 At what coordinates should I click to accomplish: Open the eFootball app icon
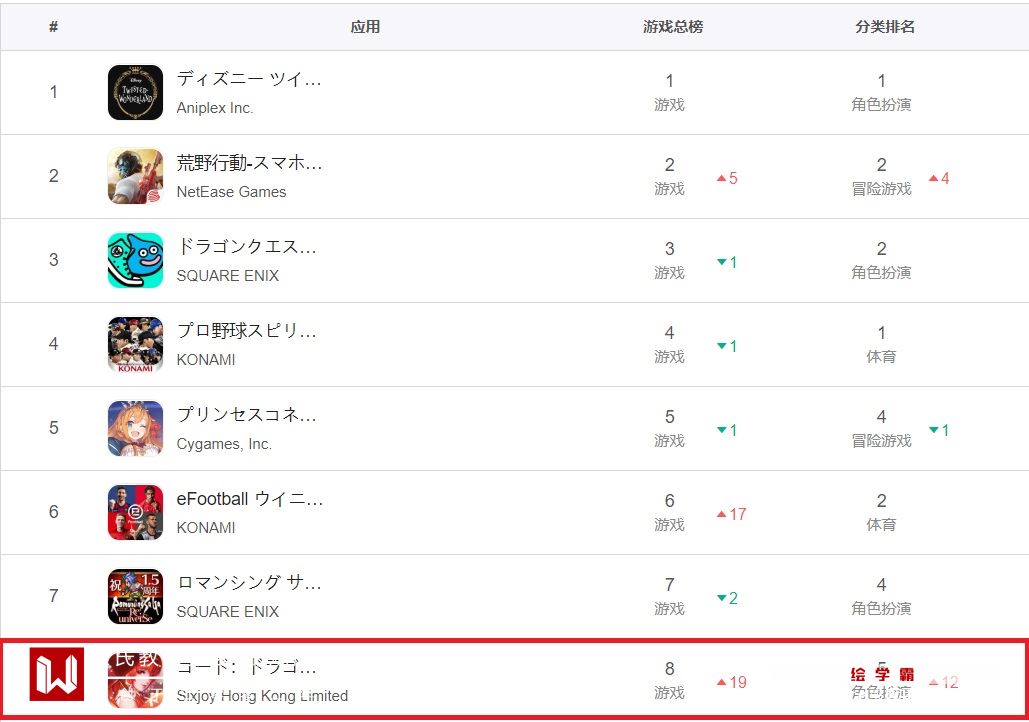click(135, 512)
